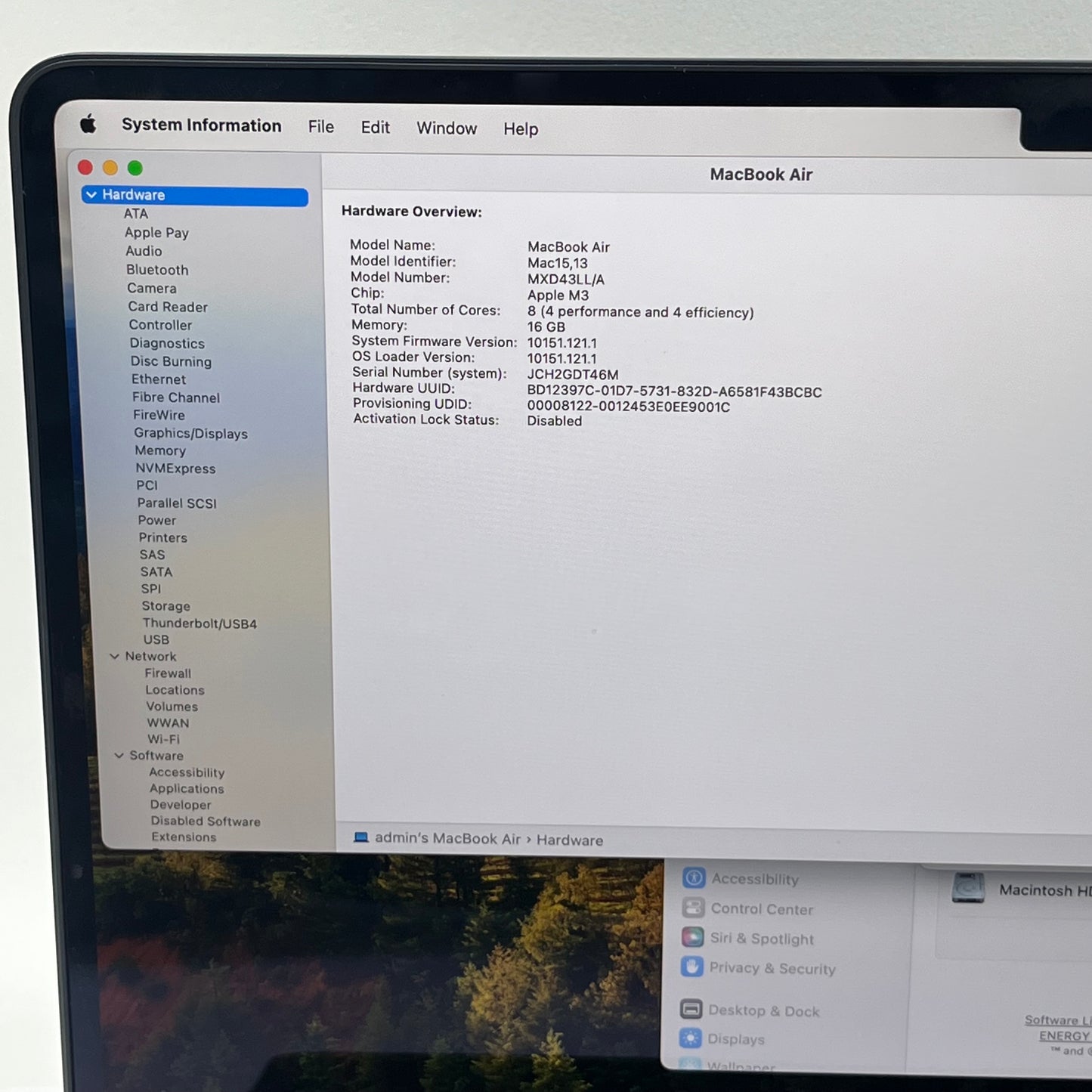This screenshot has width=1092, height=1092.
Task: Click the Hardware UUID value
Action: click(x=674, y=391)
